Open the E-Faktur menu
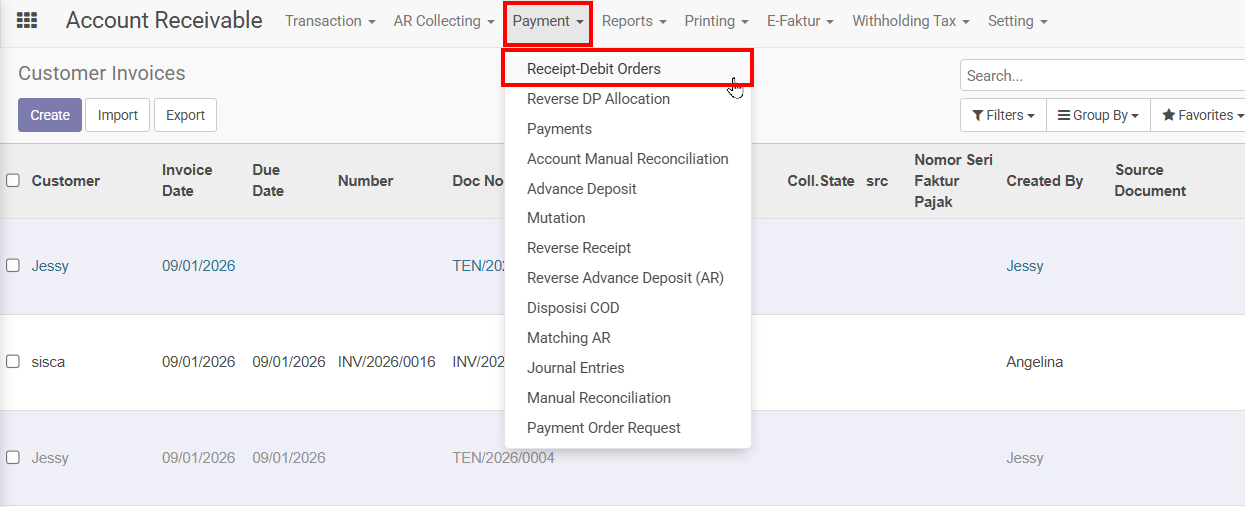This screenshot has height=507, width=1245. click(800, 21)
